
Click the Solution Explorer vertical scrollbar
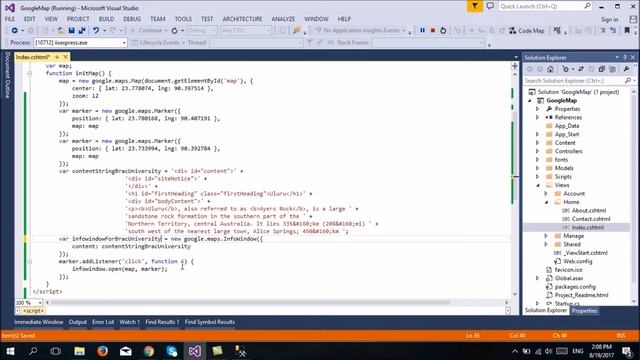634,196
